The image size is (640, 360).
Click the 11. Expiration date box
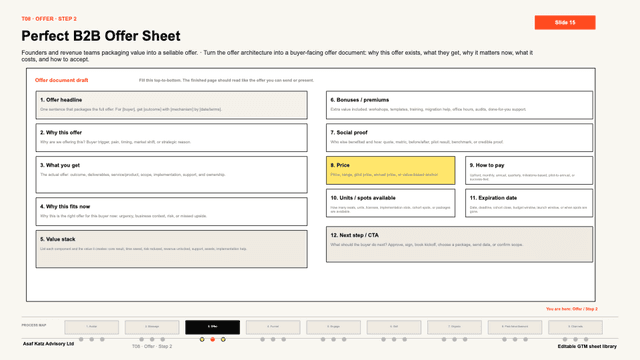[x=529, y=203]
